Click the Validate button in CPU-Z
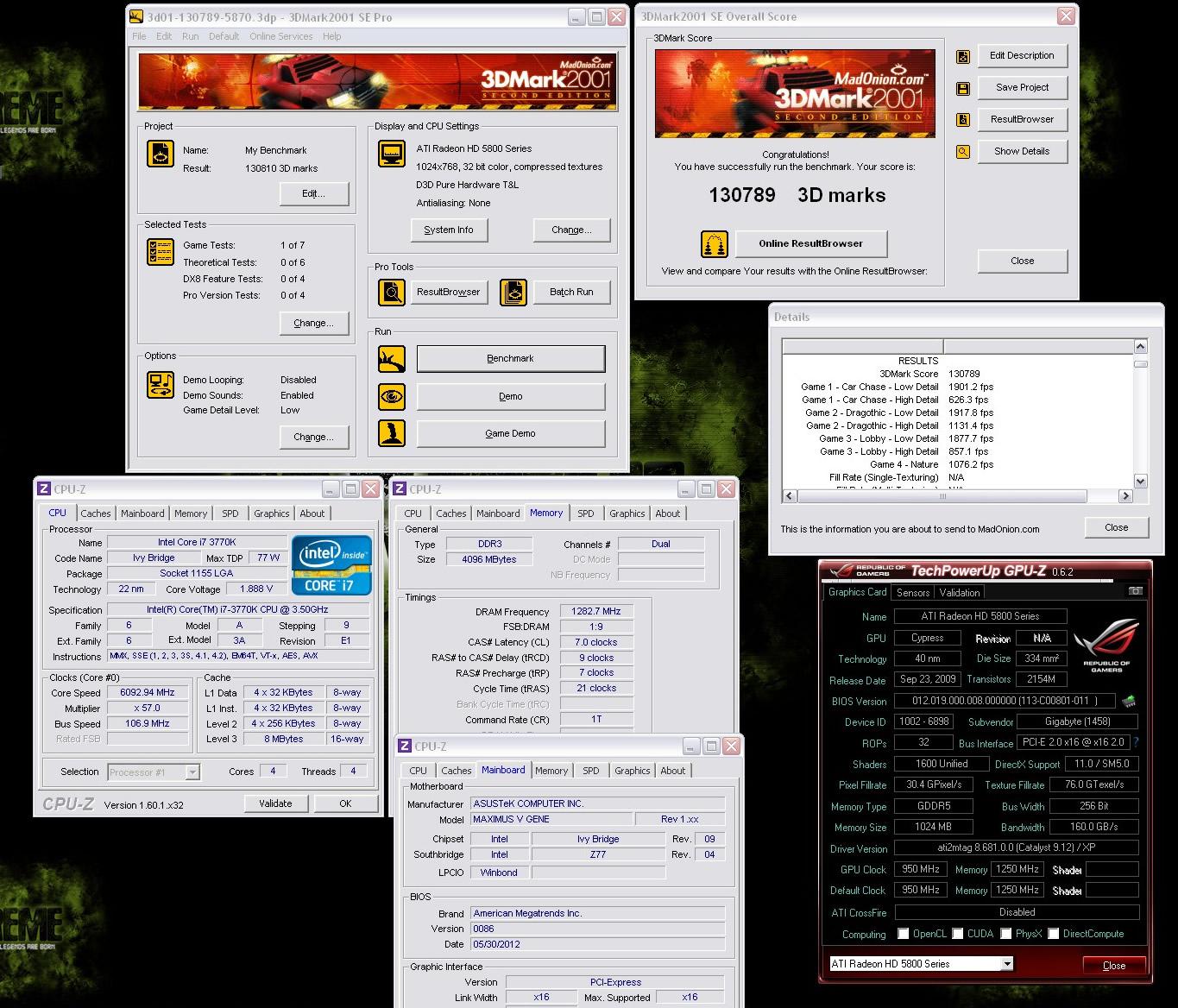The width and height of the screenshot is (1178, 1008). click(275, 803)
